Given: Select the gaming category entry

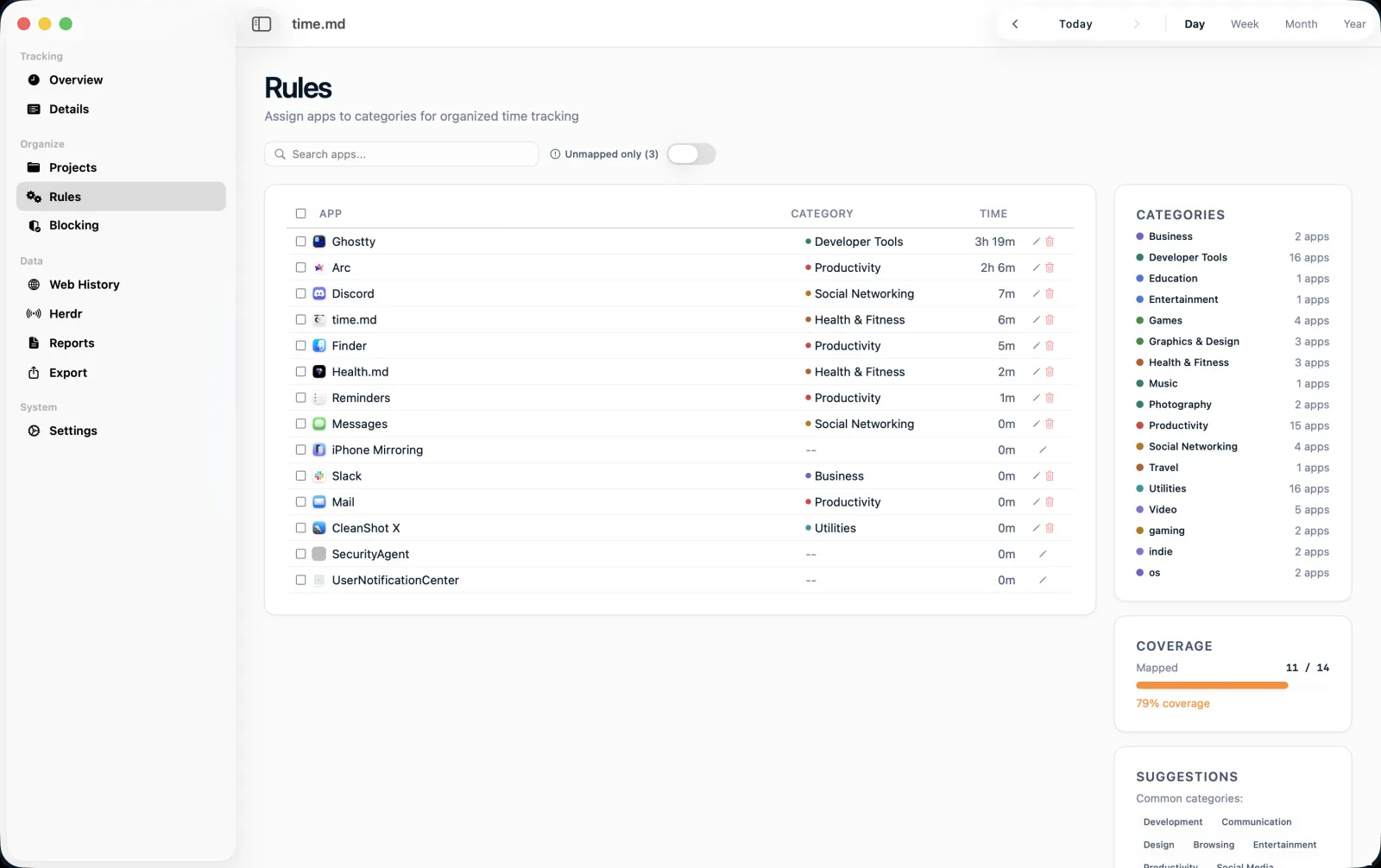Looking at the screenshot, I should (1233, 531).
